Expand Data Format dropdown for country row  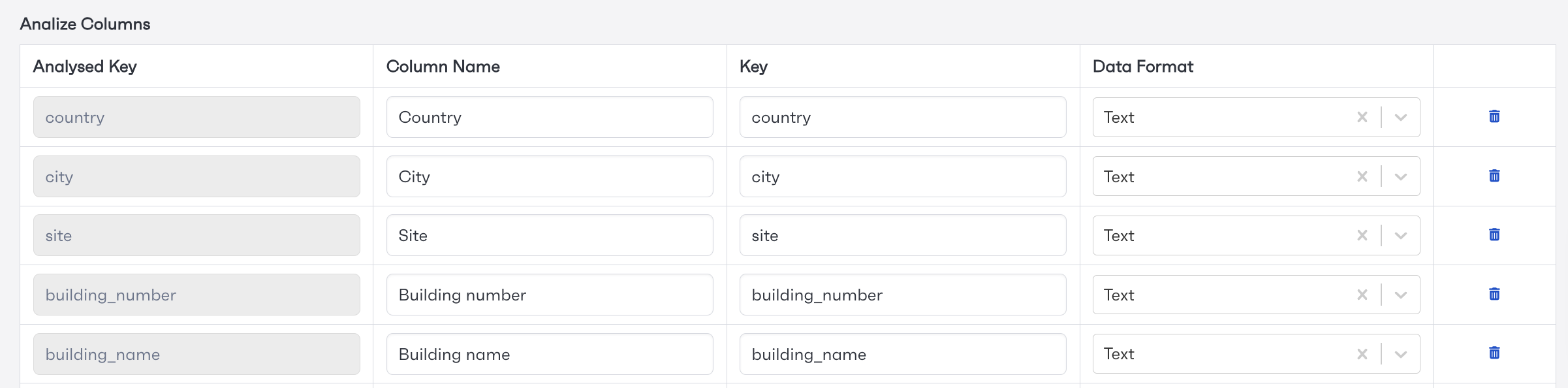click(x=1400, y=118)
